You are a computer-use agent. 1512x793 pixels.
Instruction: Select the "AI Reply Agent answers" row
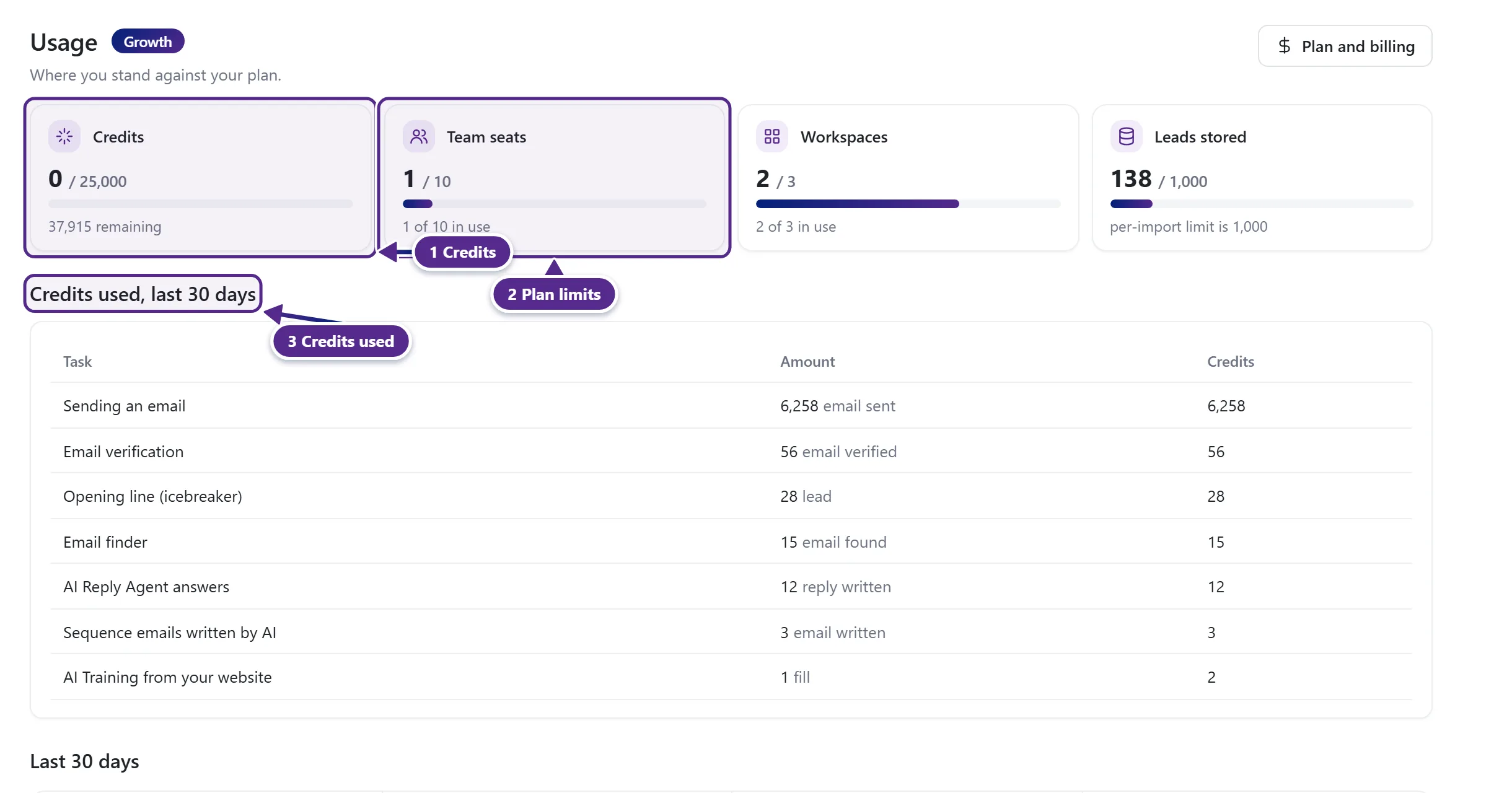(731, 587)
